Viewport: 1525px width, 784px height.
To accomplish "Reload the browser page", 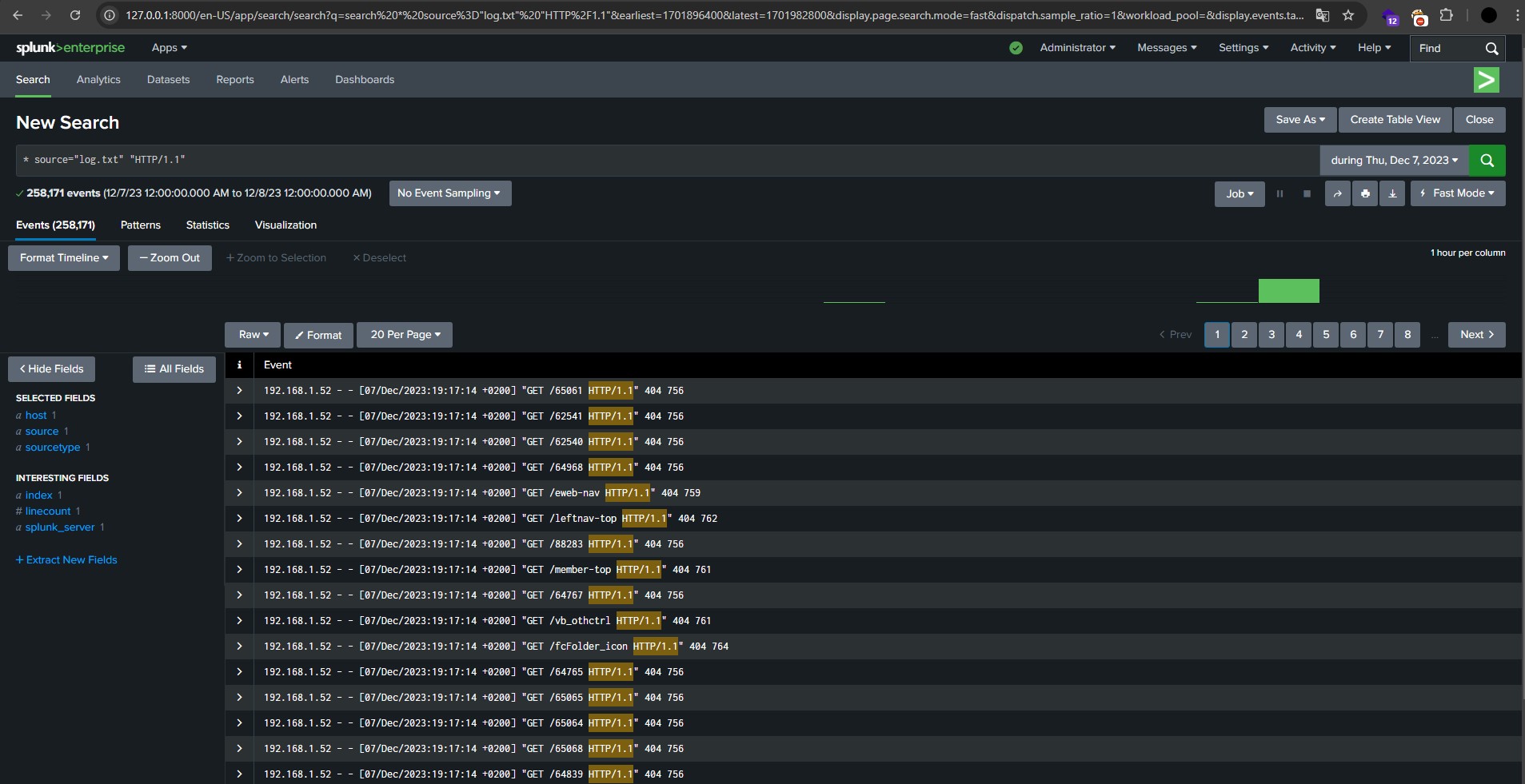I will coord(74,15).
